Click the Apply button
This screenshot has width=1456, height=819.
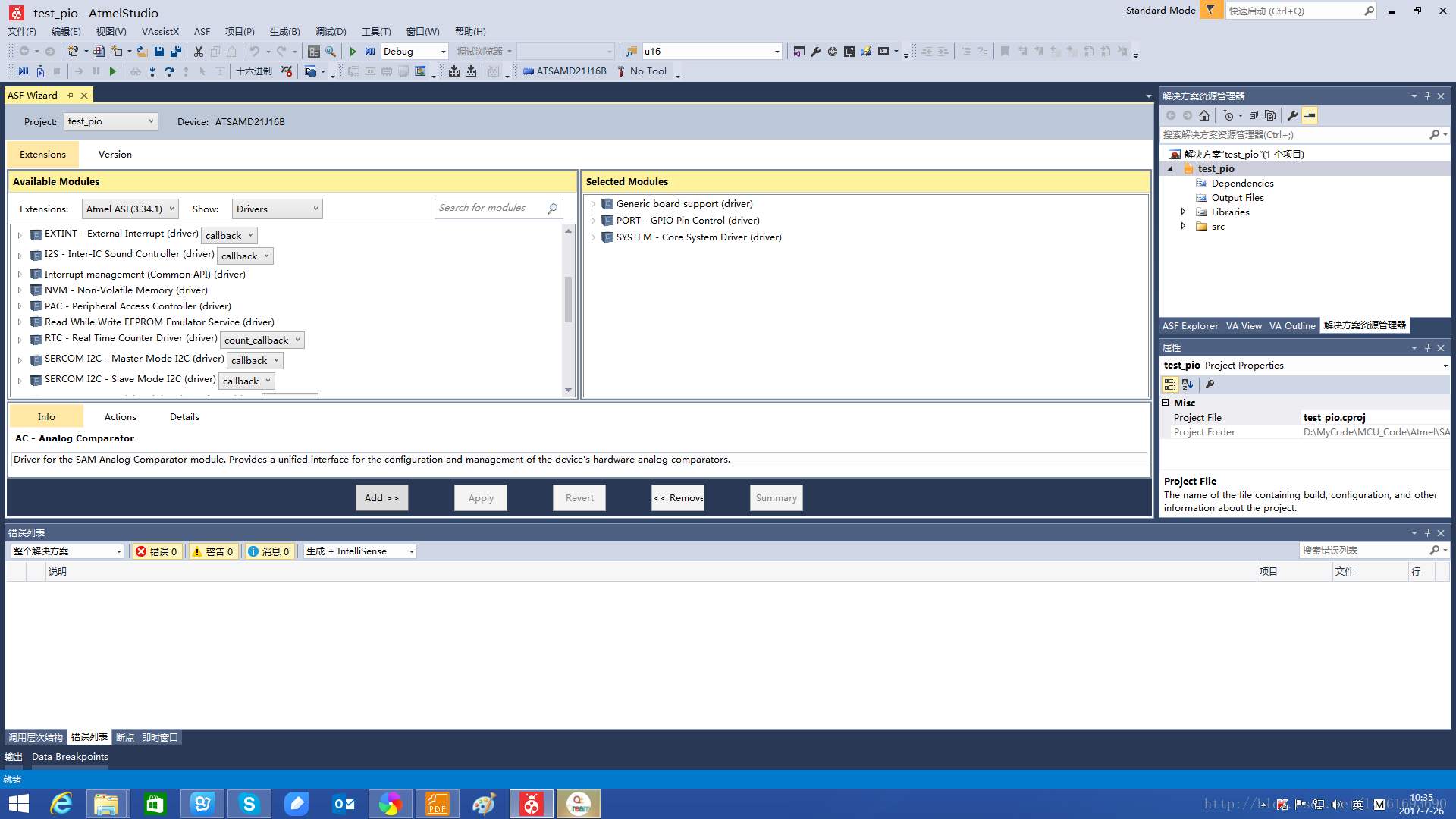(x=481, y=497)
